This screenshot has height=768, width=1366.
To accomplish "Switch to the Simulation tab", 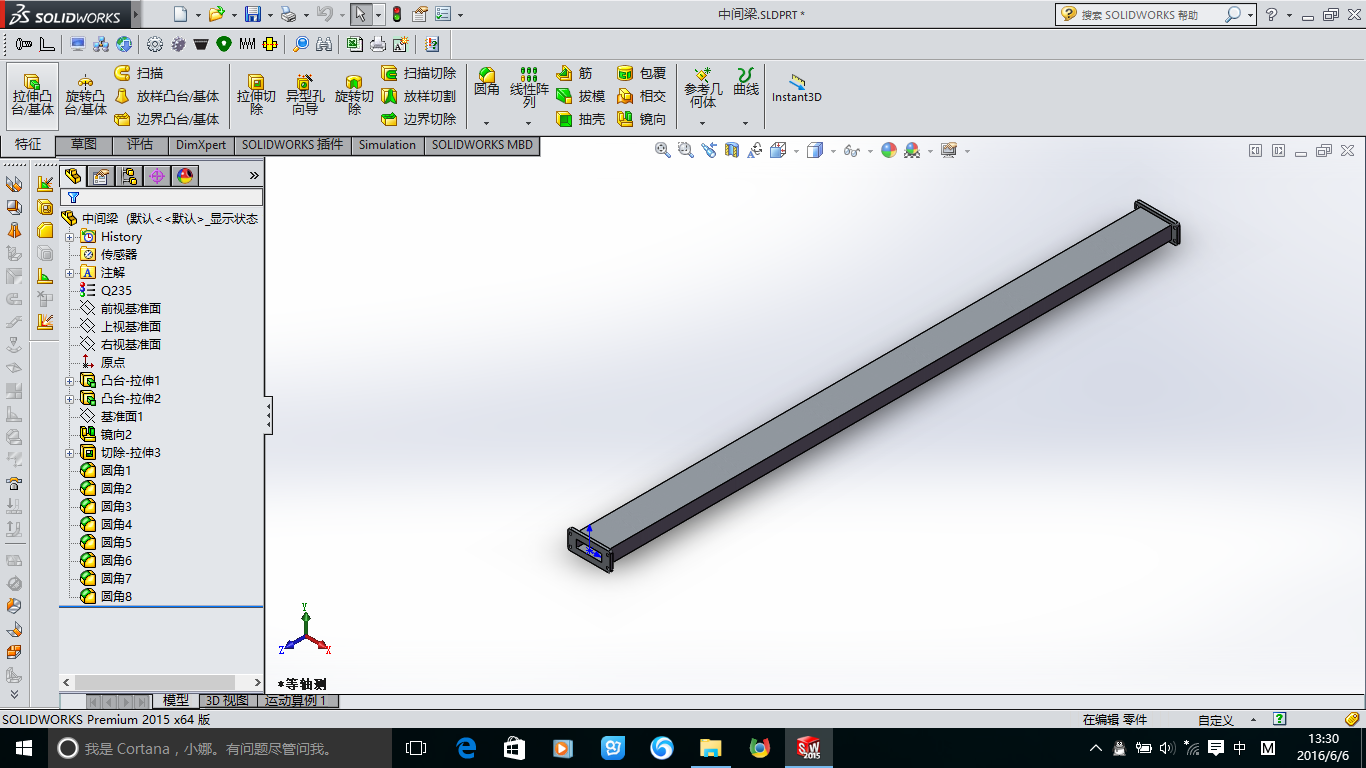I will pos(388,145).
